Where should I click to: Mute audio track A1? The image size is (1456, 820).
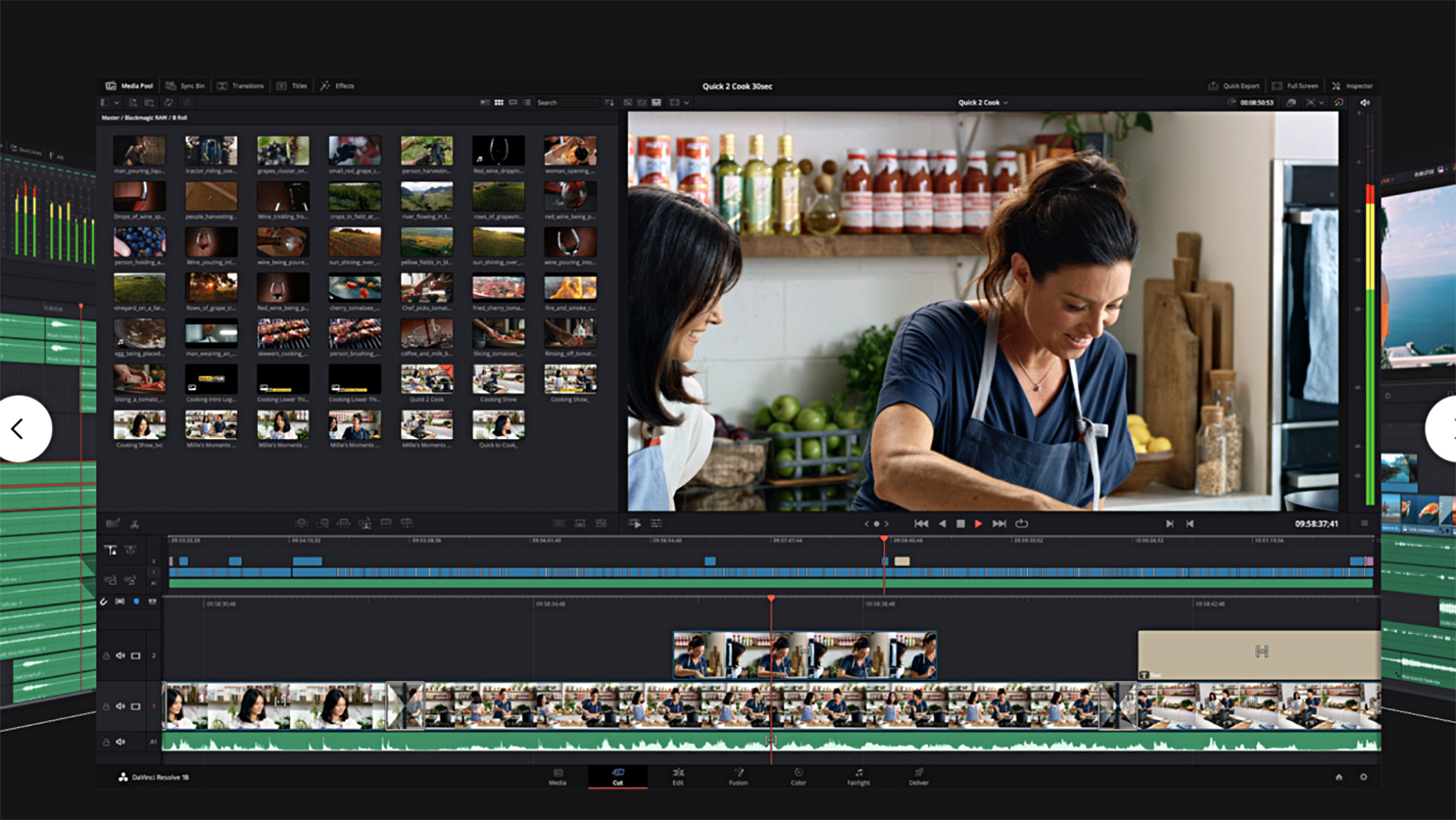pos(121,742)
